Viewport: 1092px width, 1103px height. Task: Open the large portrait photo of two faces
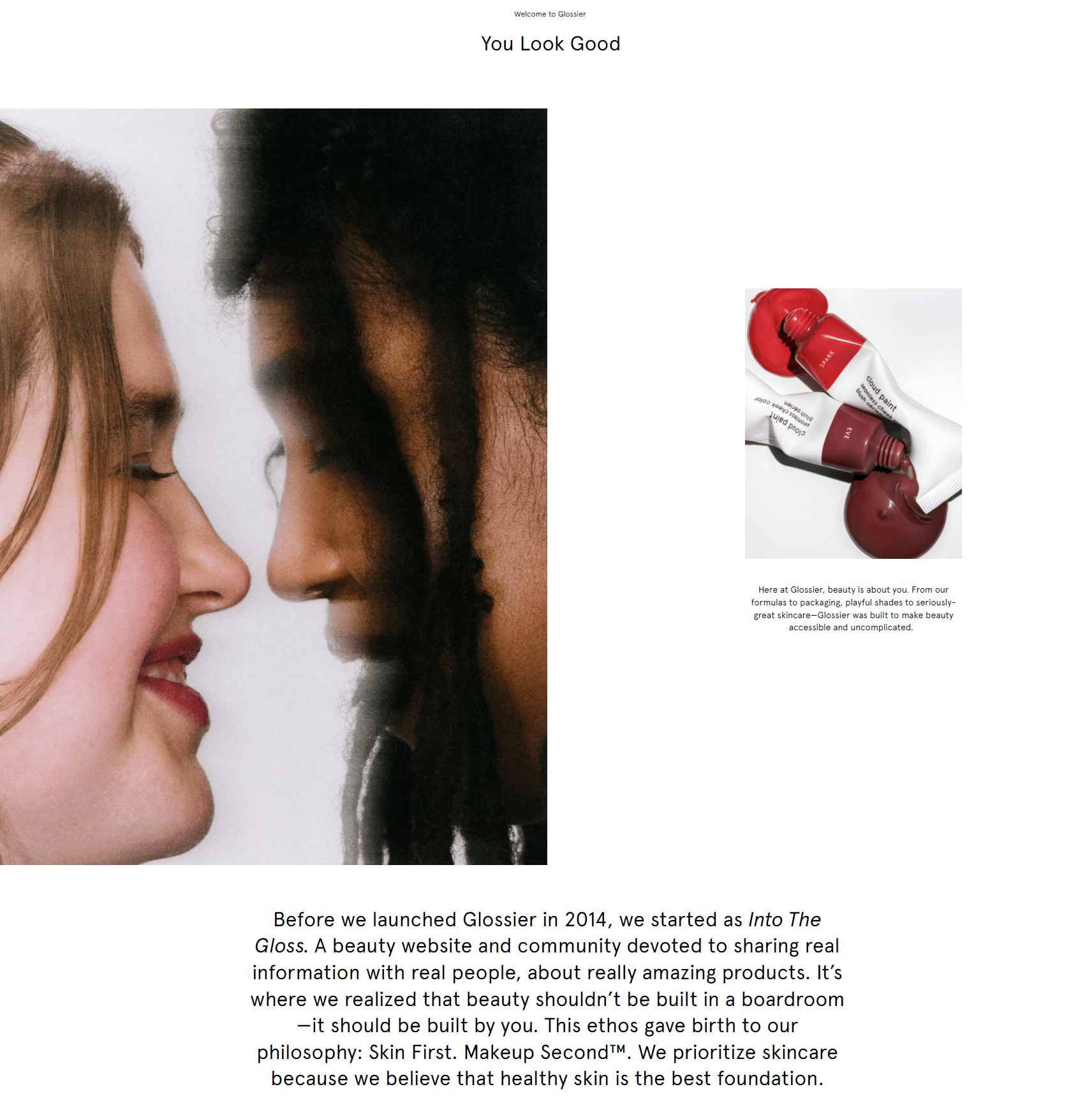(x=273, y=487)
